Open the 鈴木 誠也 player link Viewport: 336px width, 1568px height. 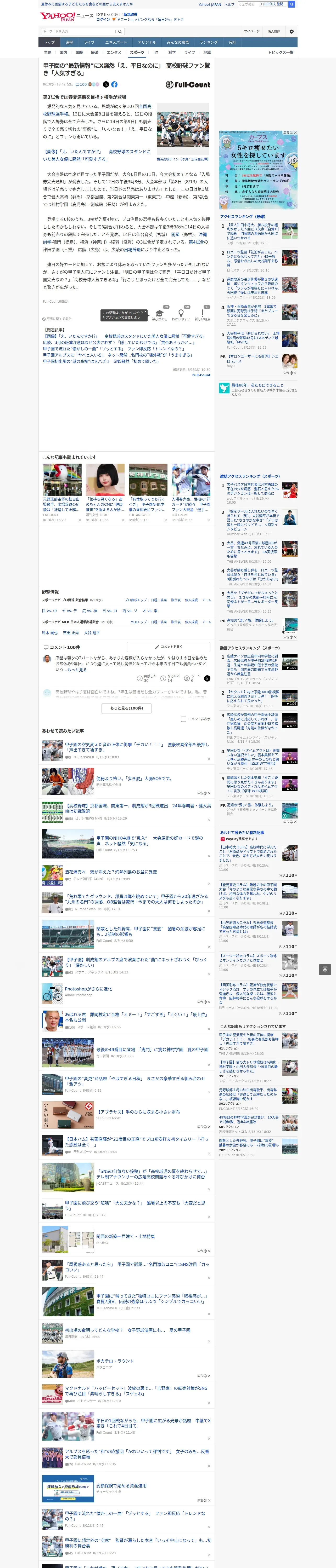point(50,632)
